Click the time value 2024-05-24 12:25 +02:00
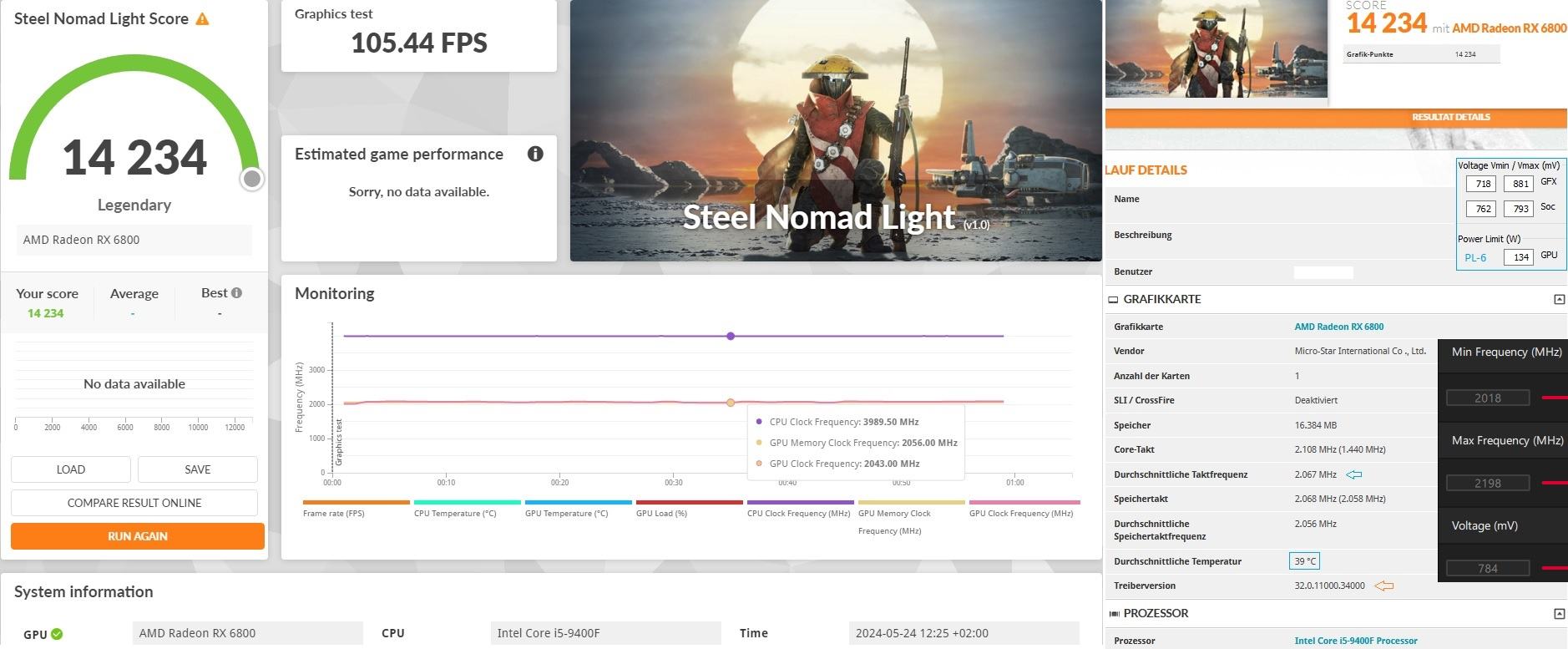1568x649 pixels. [964, 633]
